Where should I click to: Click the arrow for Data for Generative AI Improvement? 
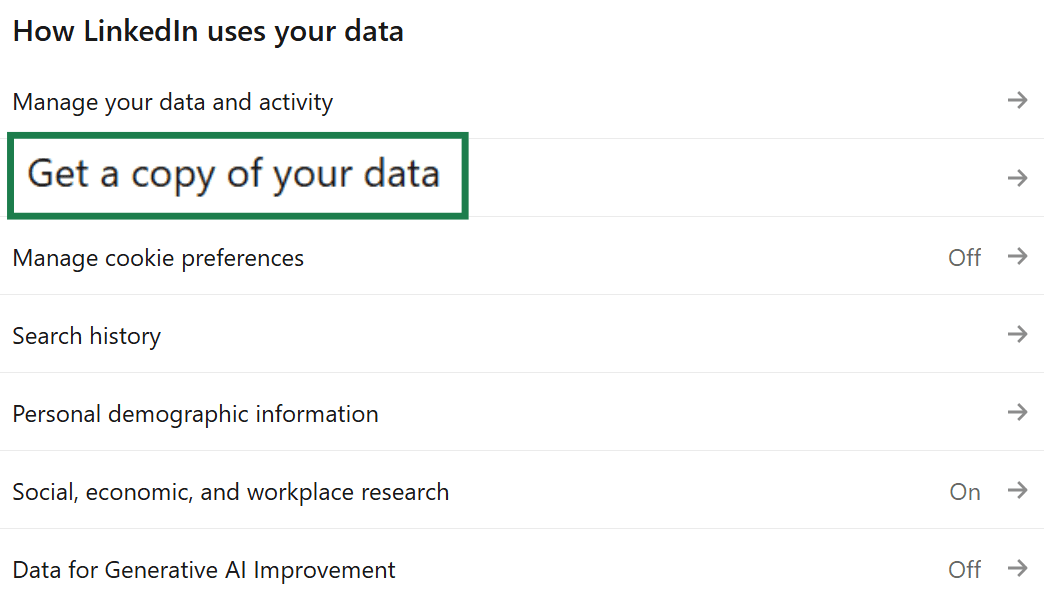click(1017, 569)
